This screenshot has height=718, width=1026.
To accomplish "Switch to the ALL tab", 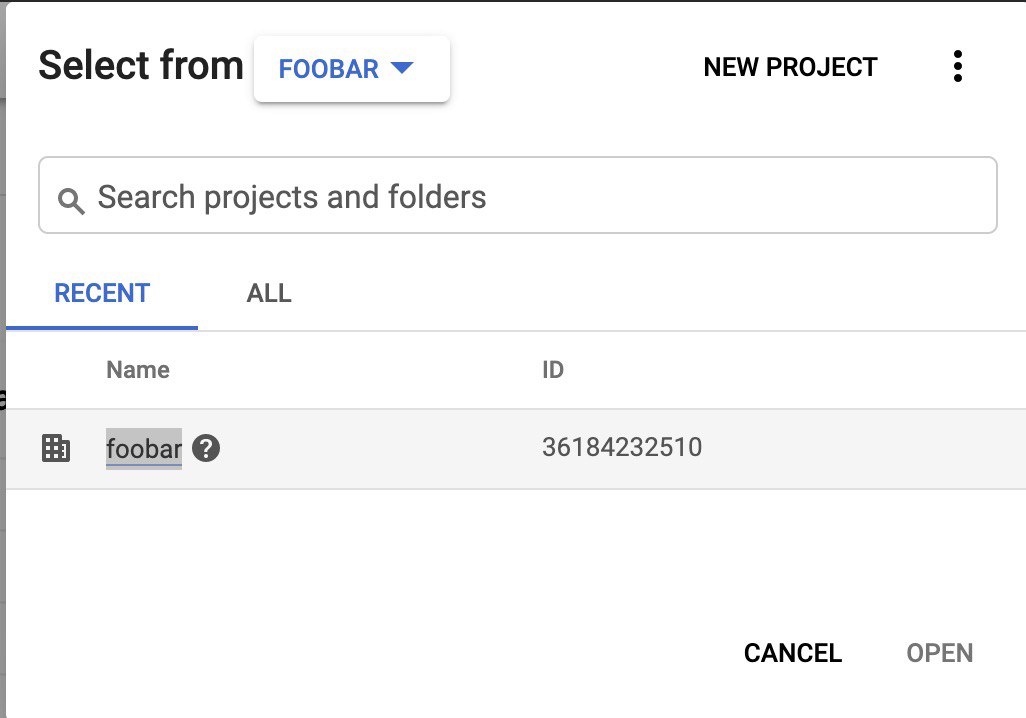I will [269, 293].
